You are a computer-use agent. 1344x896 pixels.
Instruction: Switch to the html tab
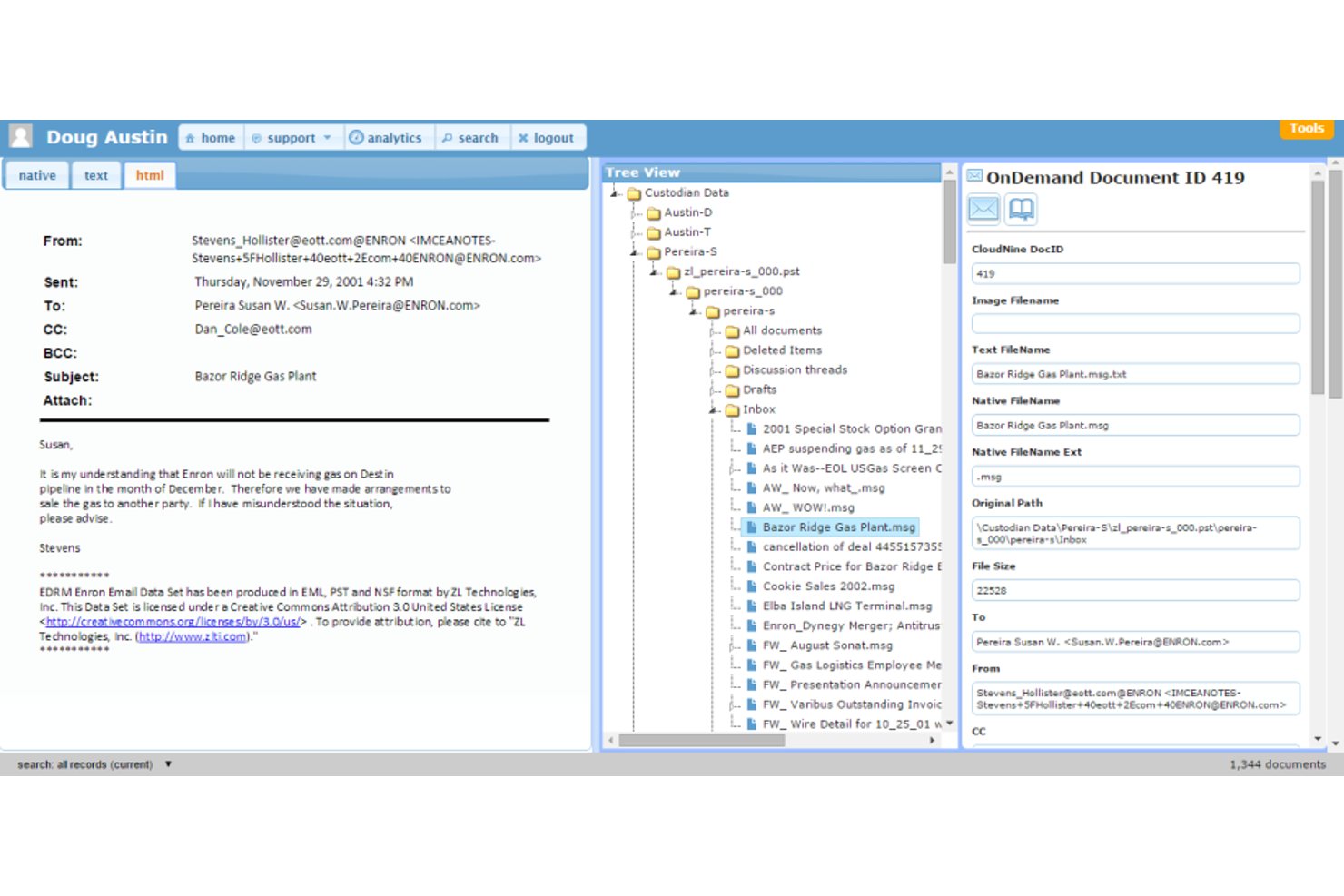point(150,175)
